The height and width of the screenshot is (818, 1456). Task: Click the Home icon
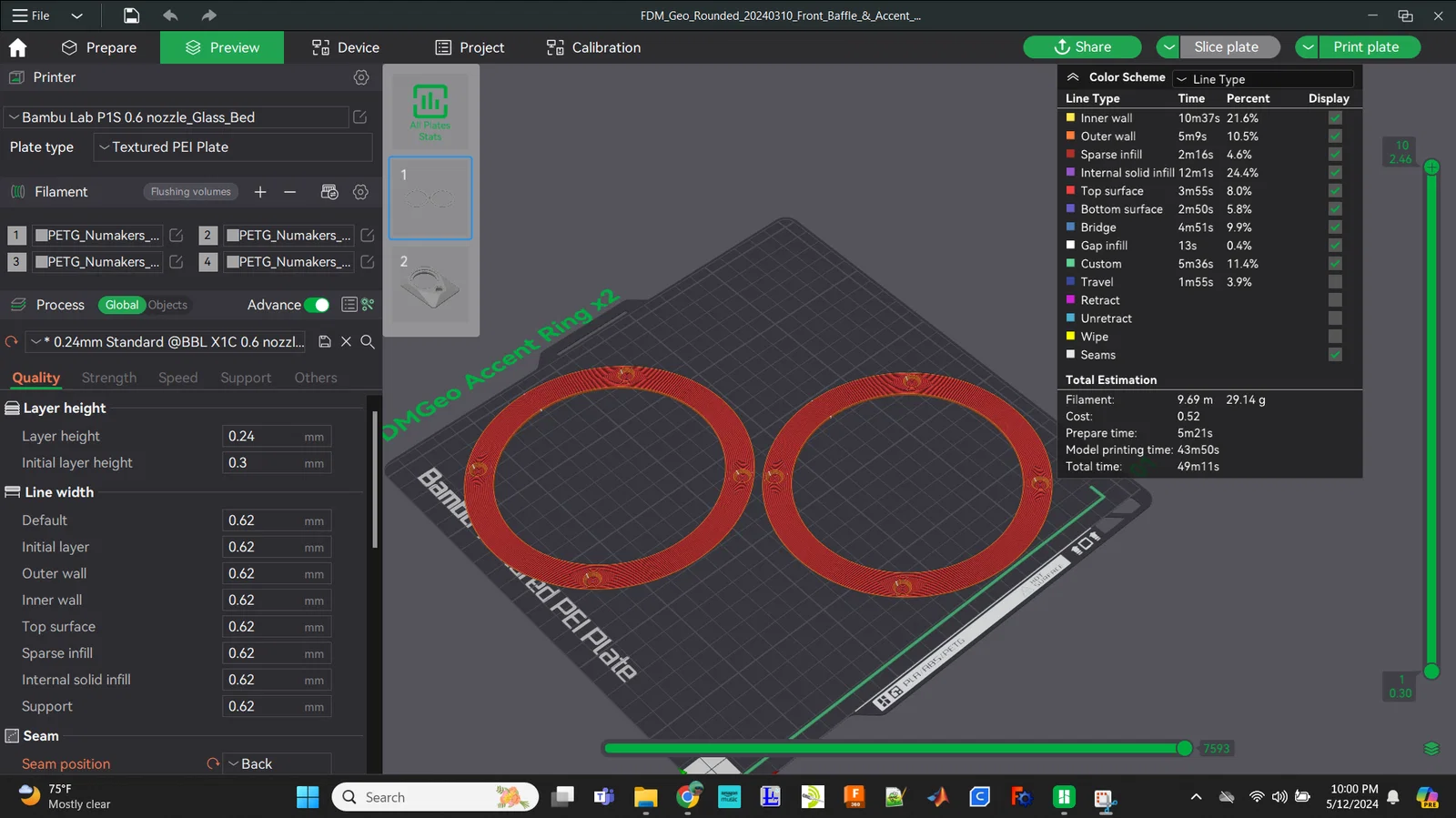pos(17,47)
